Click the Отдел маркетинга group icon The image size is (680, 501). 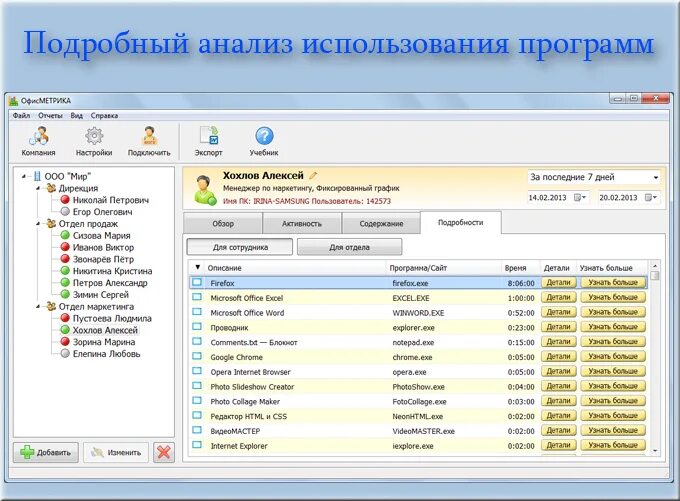coord(51,306)
